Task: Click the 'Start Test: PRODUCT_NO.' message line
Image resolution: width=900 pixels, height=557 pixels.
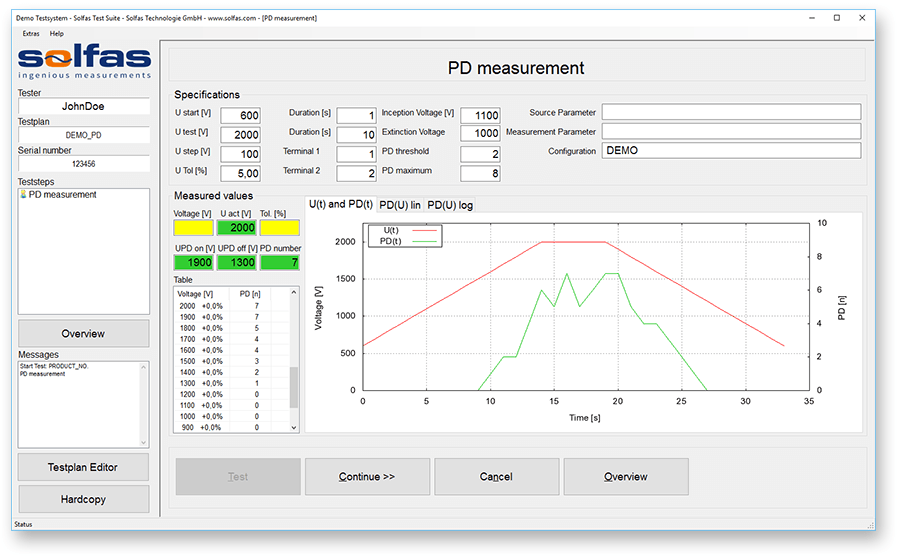Action: [x=54, y=366]
